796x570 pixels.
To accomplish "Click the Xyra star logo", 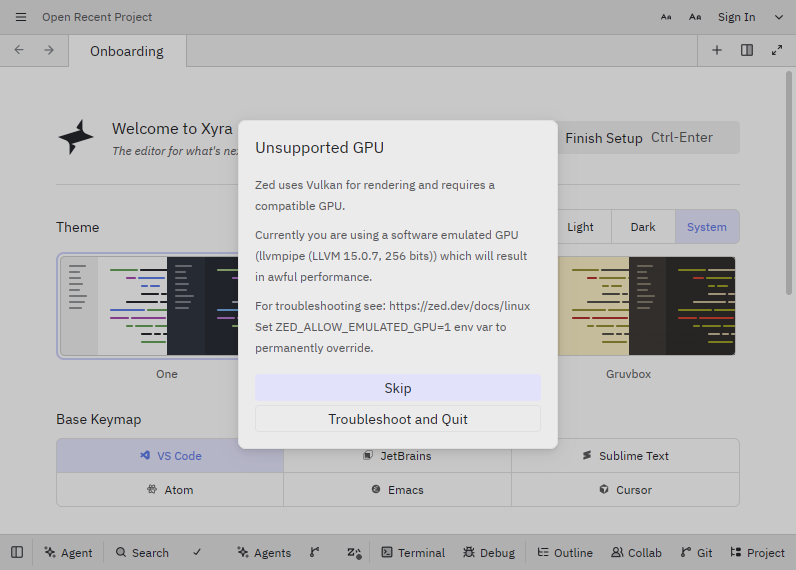I will (76, 137).
